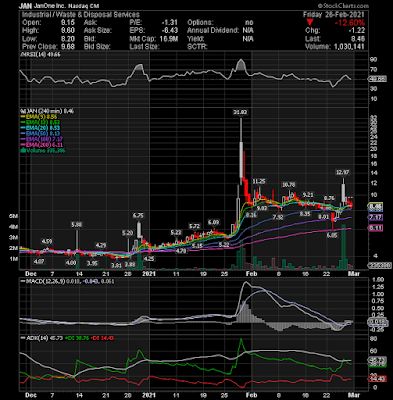The height and width of the screenshot is (400, 393).
Task: Click the JAN ticker symbol in header
Action: click(25, 6)
